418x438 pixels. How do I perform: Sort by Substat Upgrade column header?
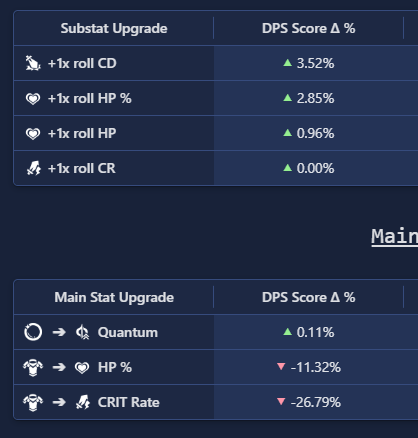pyautogui.click(x=114, y=28)
